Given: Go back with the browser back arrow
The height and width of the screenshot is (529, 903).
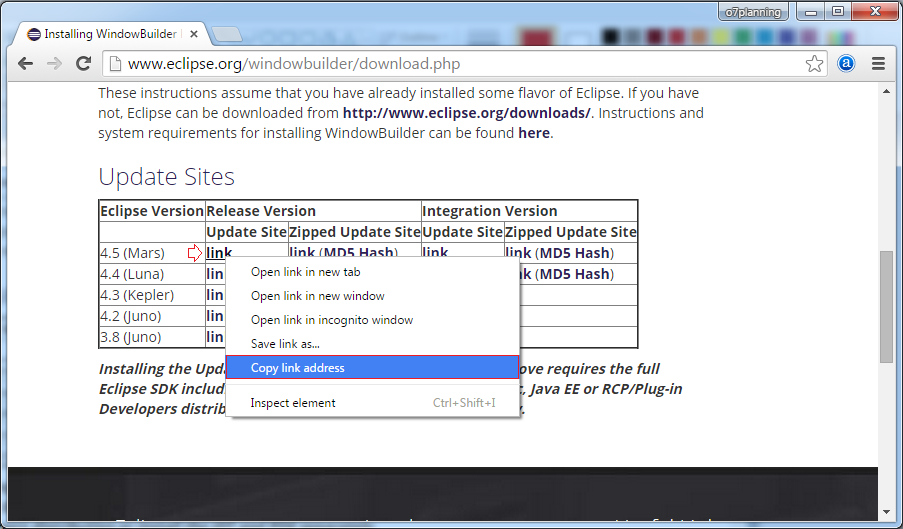Looking at the screenshot, I should pos(25,63).
